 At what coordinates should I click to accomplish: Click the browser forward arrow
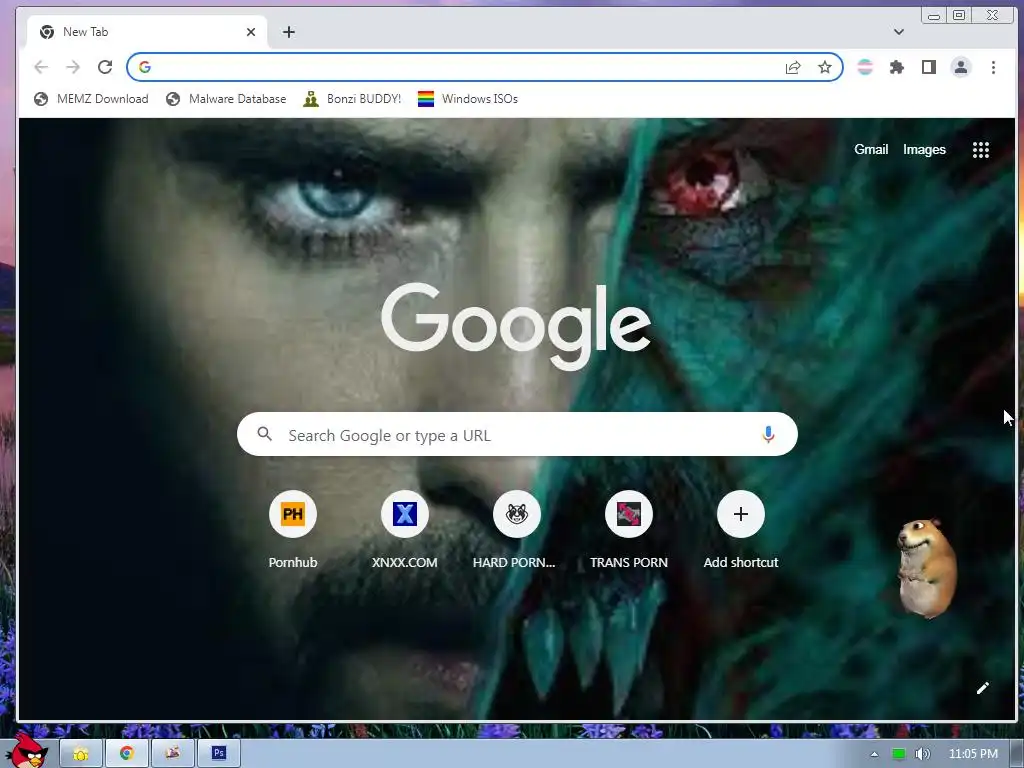click(x=73, y=67)
